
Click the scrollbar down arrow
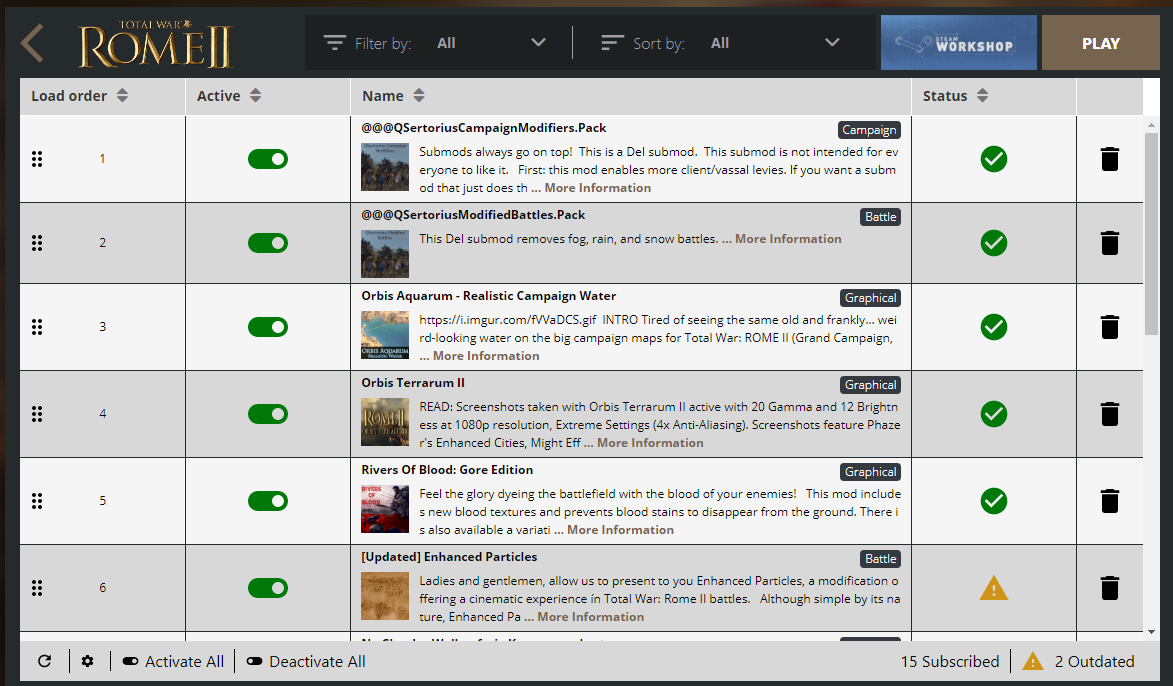[x=1151, y=632]
